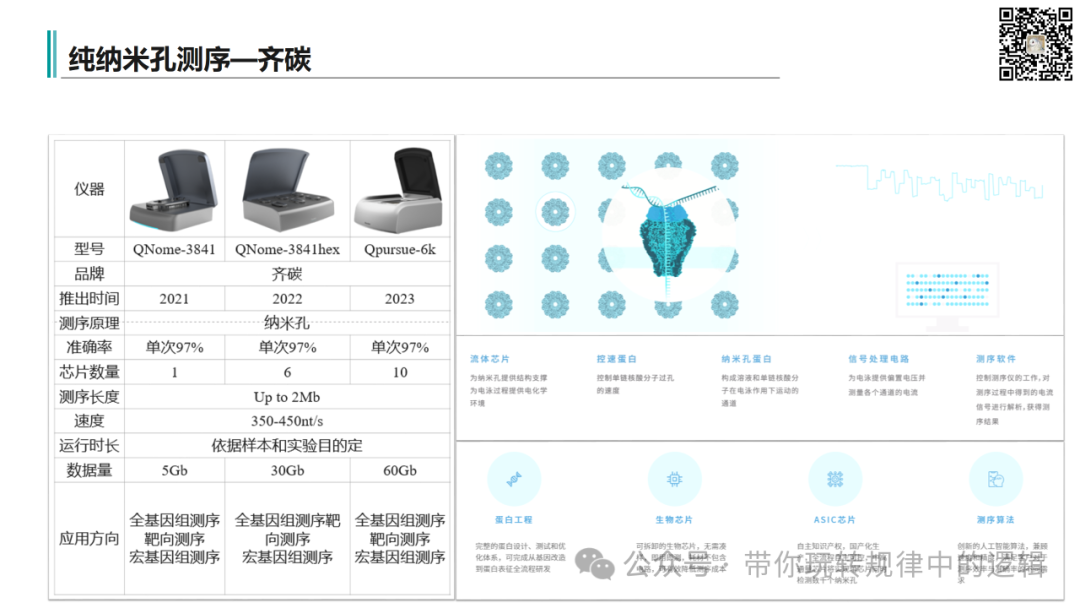Image resolution: width=1080 pixels, height=608 pixels.
Task: Click the brand cell 齐碳
Action: coord(287,274)
